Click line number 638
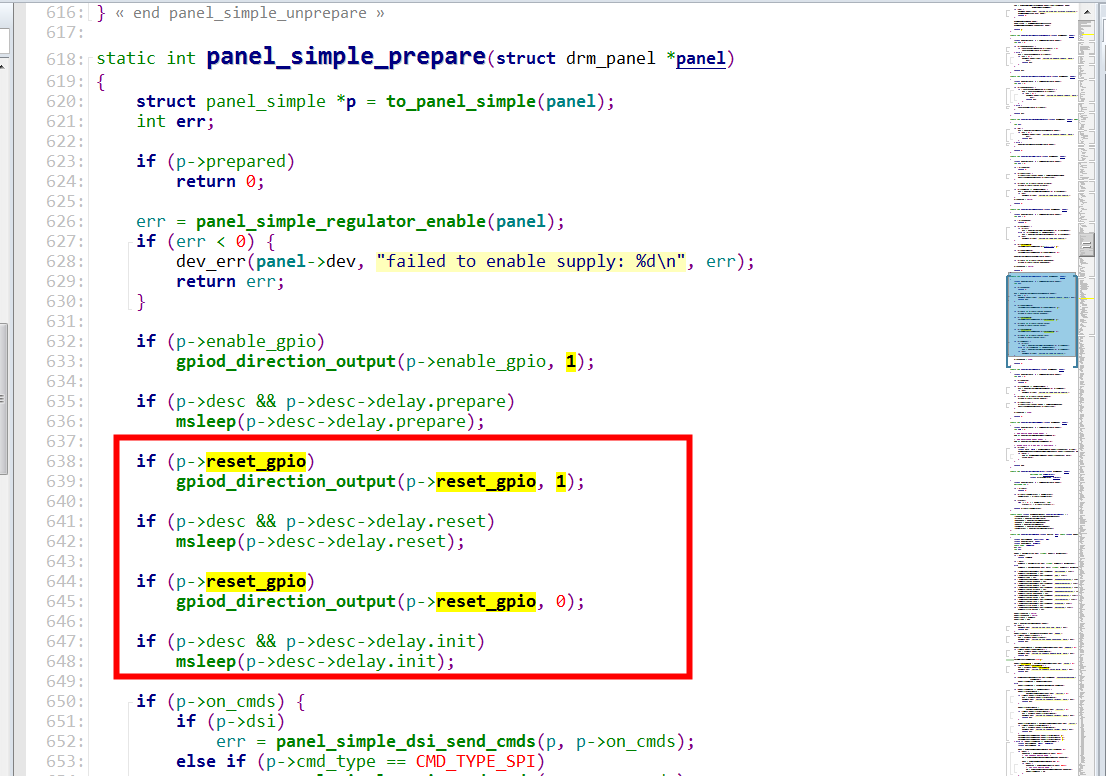This screenshot has height=776, width=1106. (x=64, y=461)
